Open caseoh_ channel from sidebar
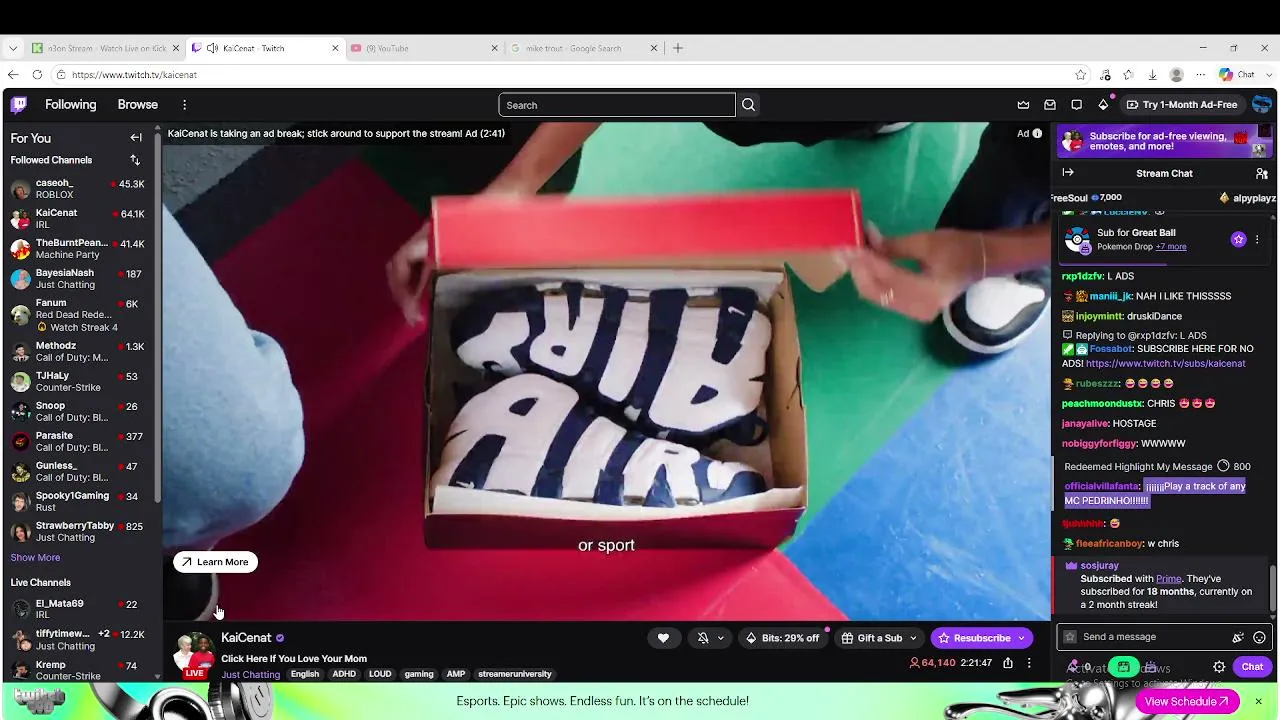The image size is (1280, 720). [78, 189]
